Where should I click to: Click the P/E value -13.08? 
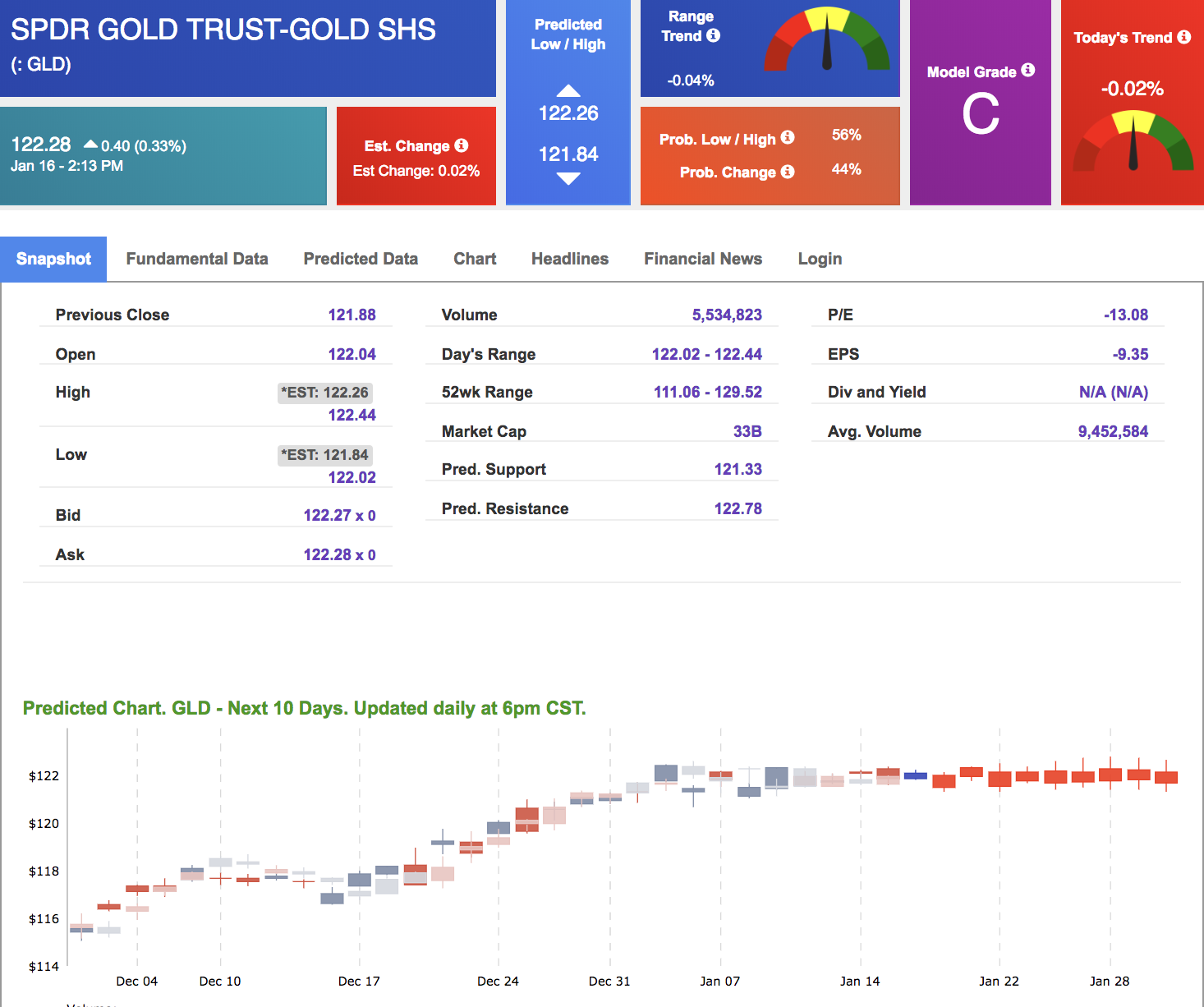pyautogui.click(x=1125, y=315)
